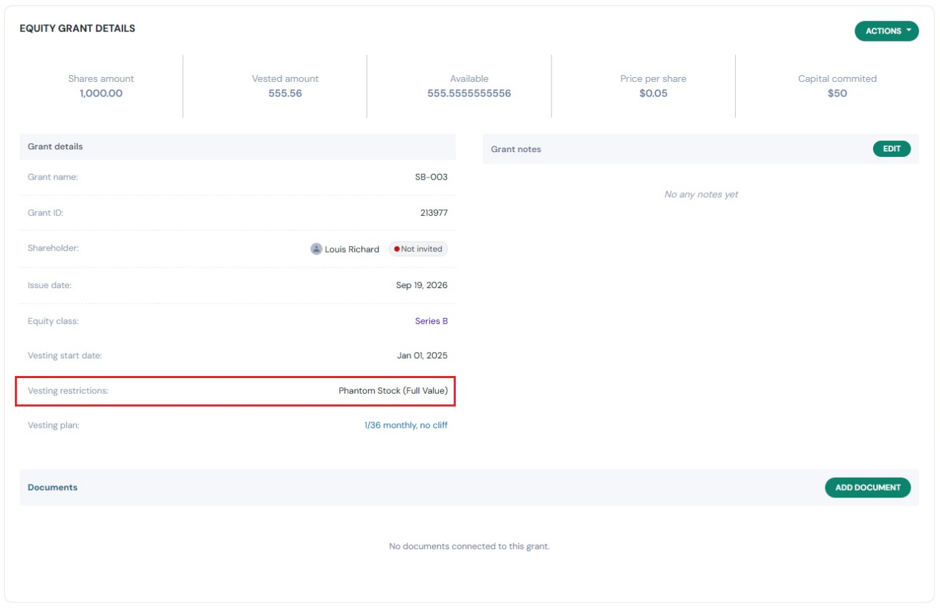The height and width of the screenshot is (608, 940).
Task: Click the Grant details section header
Action: click(x=237, y=146)
